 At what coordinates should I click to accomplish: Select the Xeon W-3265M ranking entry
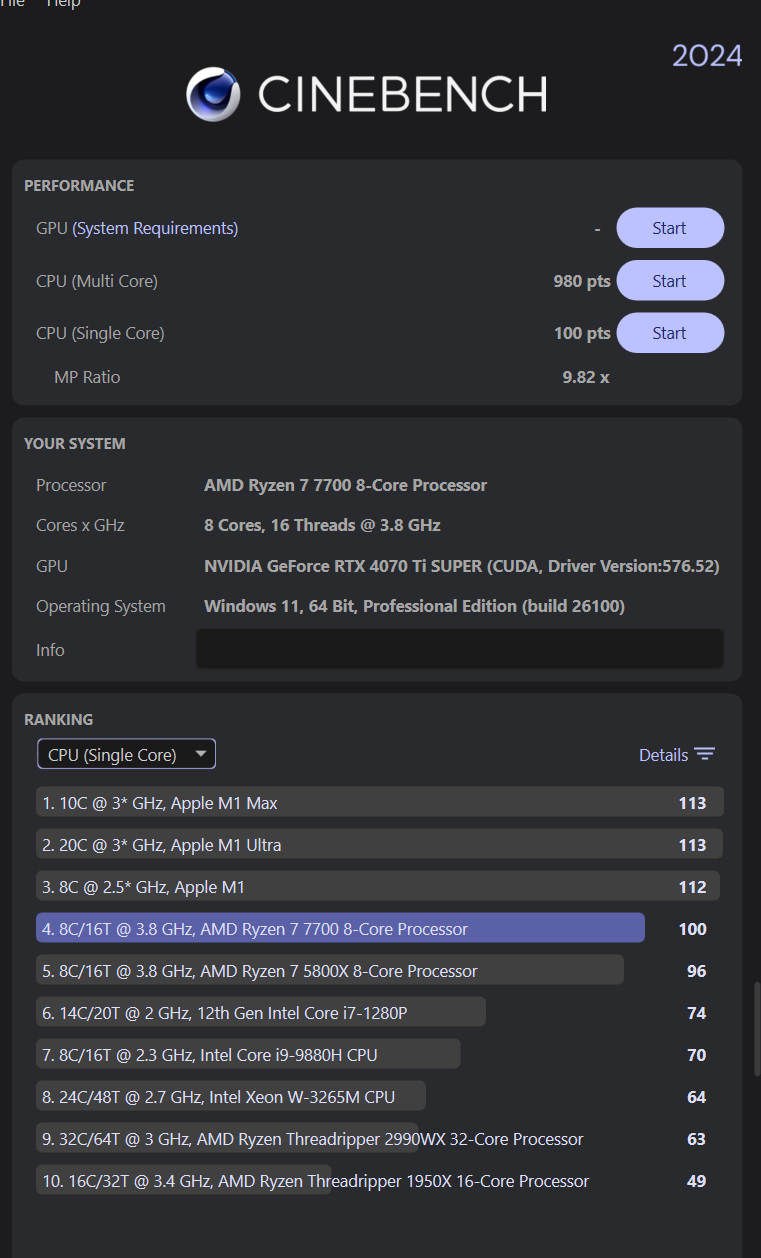point(380,1097)
